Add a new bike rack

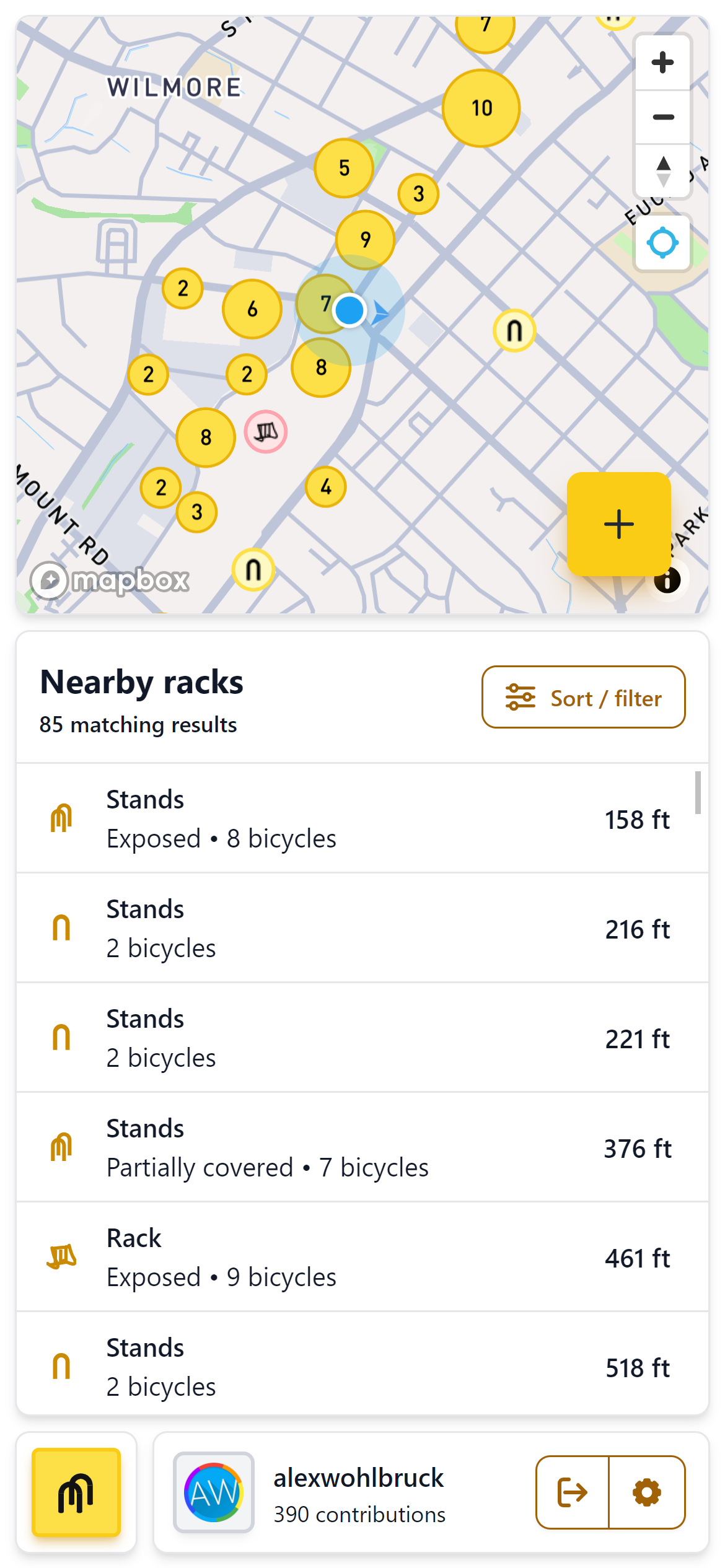pos(618,524)
